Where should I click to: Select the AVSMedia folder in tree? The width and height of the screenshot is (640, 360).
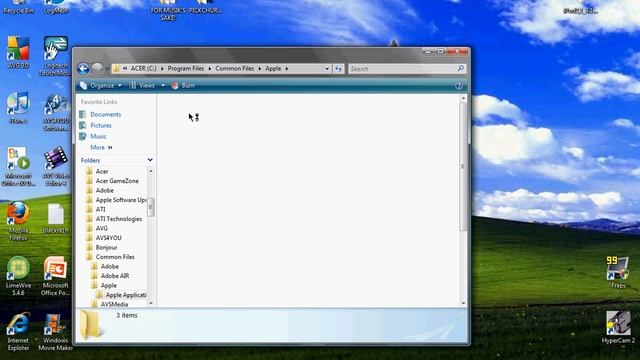[x=114, y=304]
